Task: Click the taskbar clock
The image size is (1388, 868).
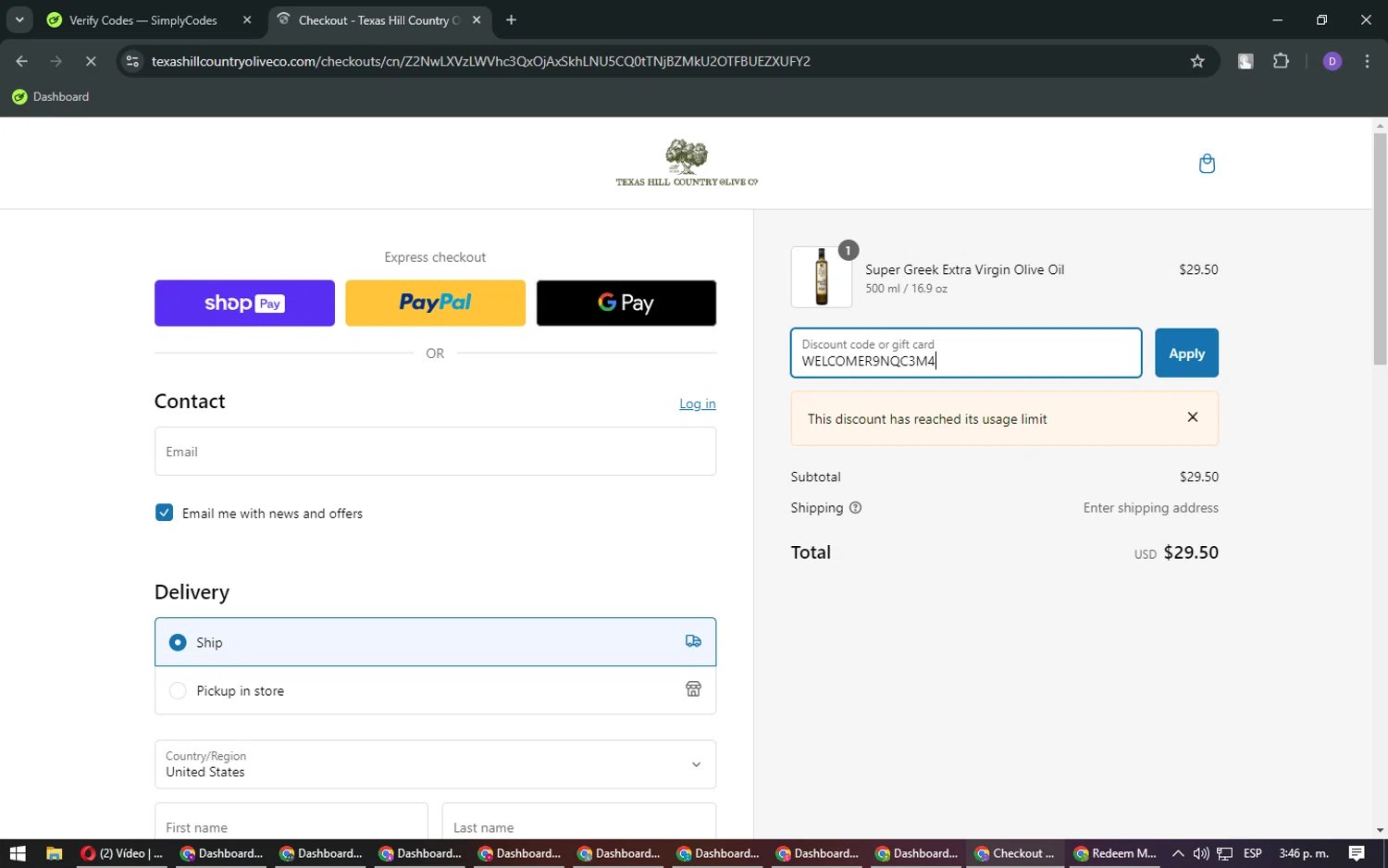Action: [x=1304, y=853]
